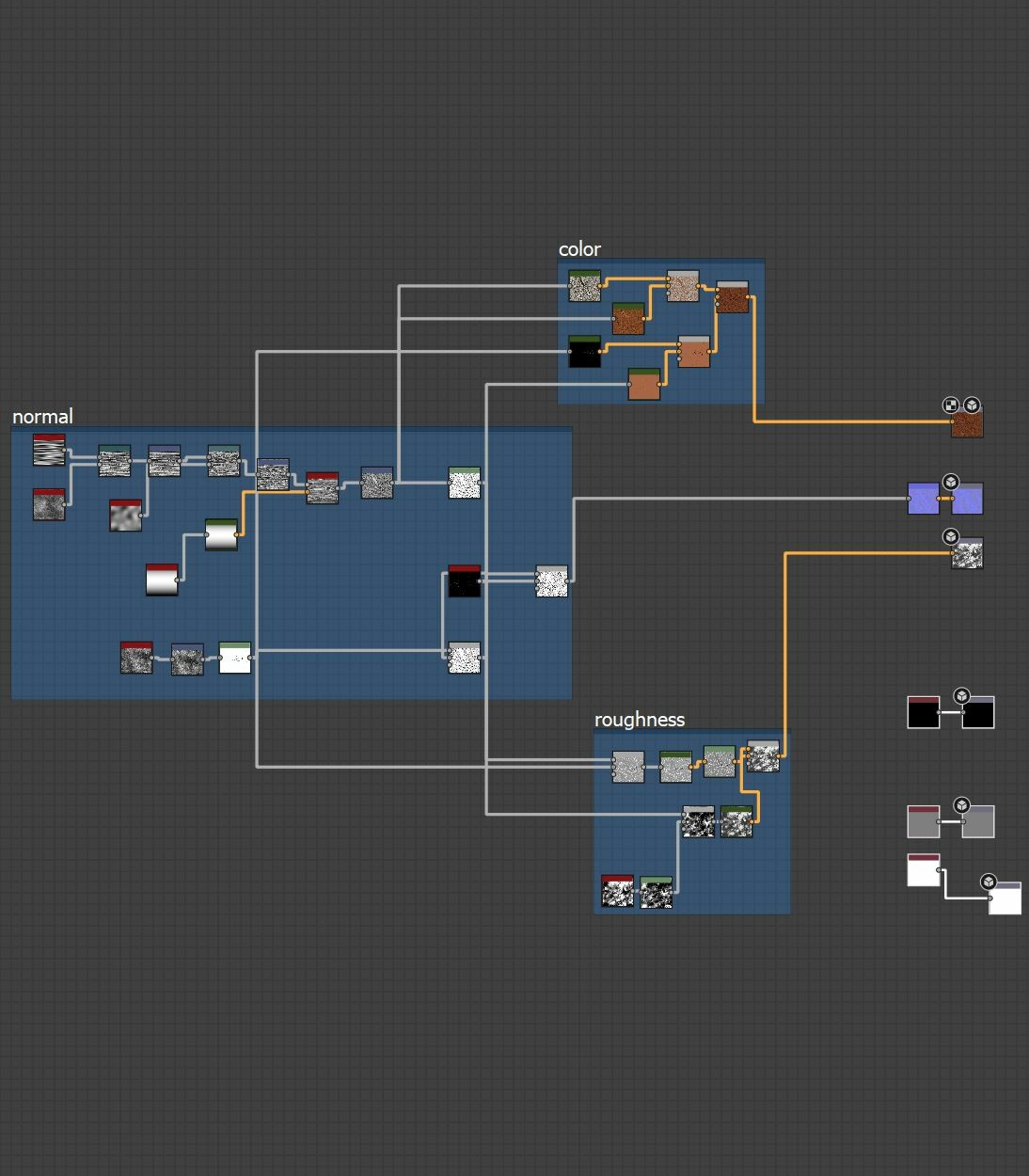Select the gray-header light-brown blend node in the color frame
The width and height of the screenshot is (1029, 1176).
point(693,351)
